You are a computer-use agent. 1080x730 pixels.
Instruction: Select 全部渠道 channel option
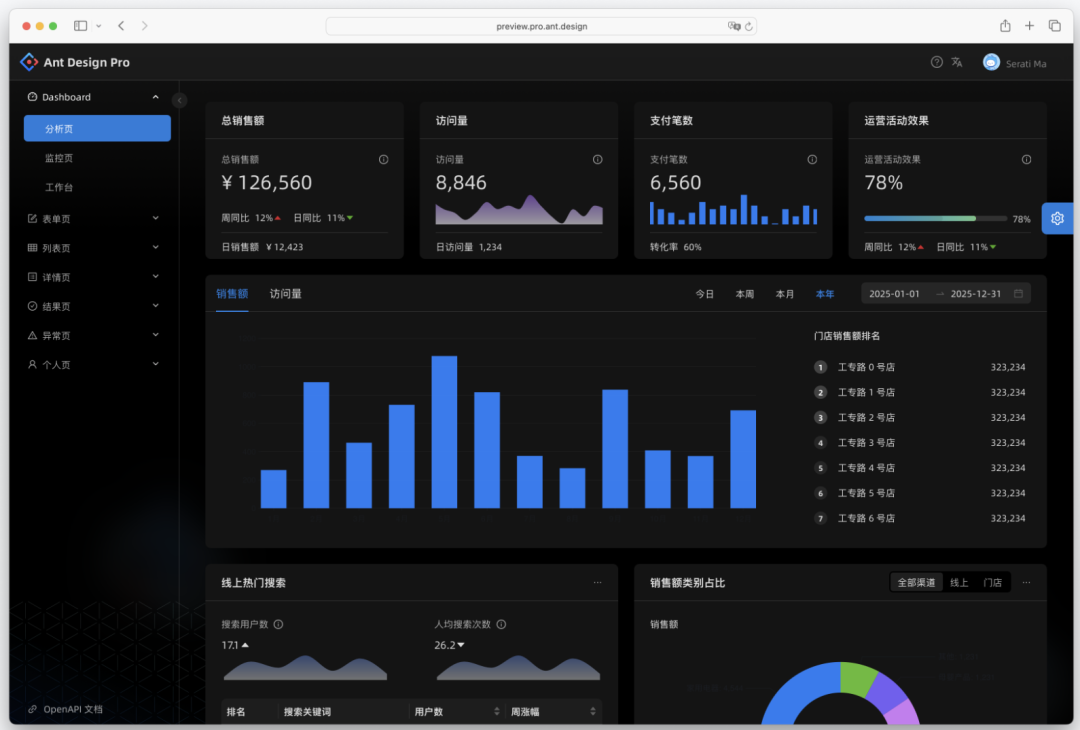(x=916, y=583)
